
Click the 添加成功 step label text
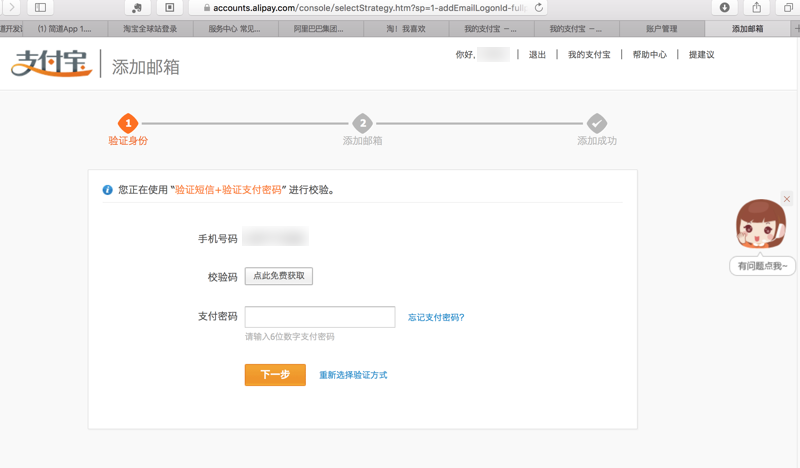597,141
